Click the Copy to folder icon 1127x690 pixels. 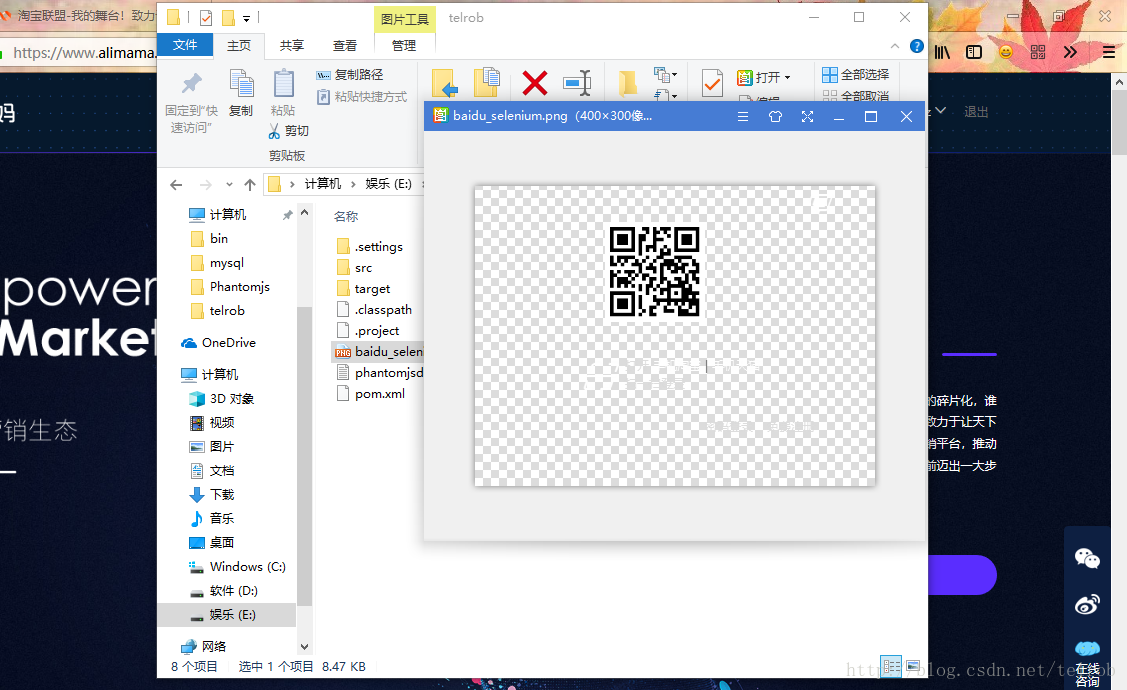pyautogui.click(x=487, y=83)
